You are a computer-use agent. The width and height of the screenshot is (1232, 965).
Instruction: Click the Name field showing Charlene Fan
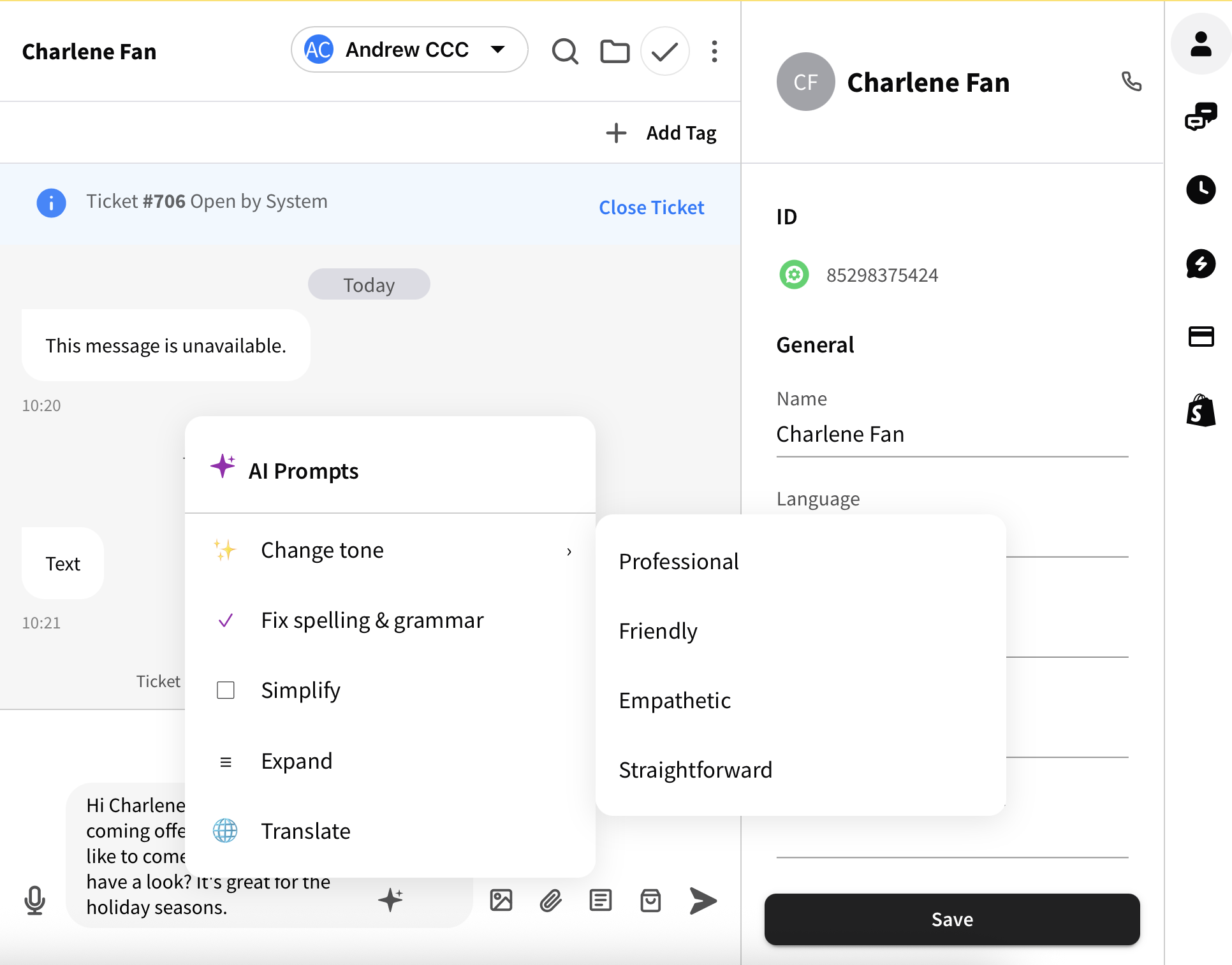[x=950, y=434]
